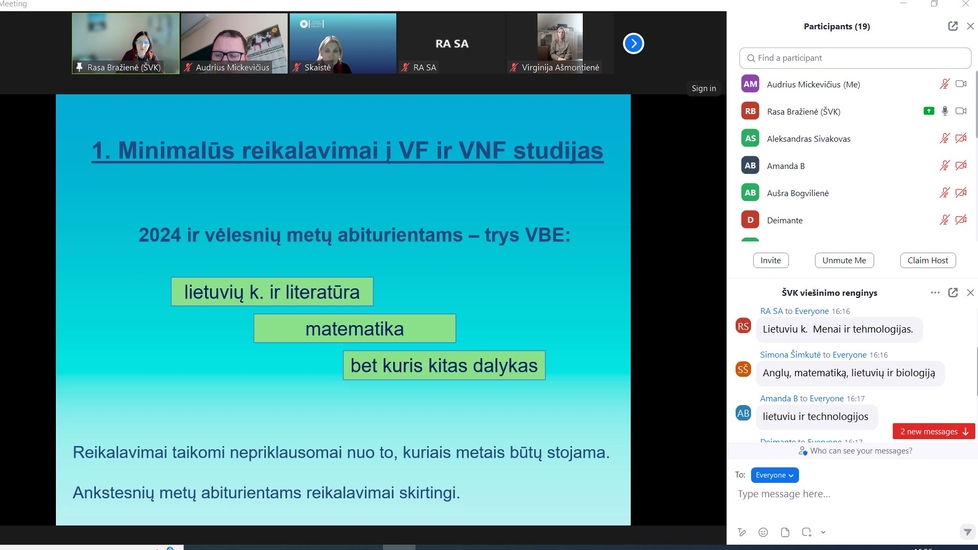The image size is (978, 550).
Task: Click Aleksandras Sivakovas camera-off icon
Action: tap(961, 138)
